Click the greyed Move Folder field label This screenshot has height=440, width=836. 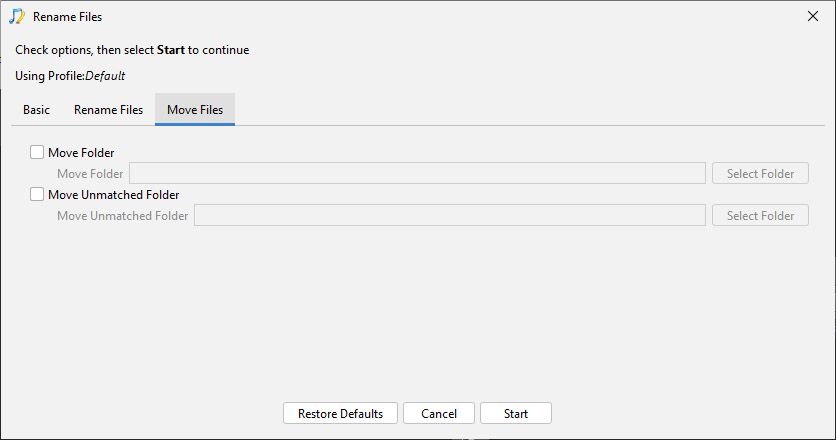pyautogui.click(x=90, y=174)
